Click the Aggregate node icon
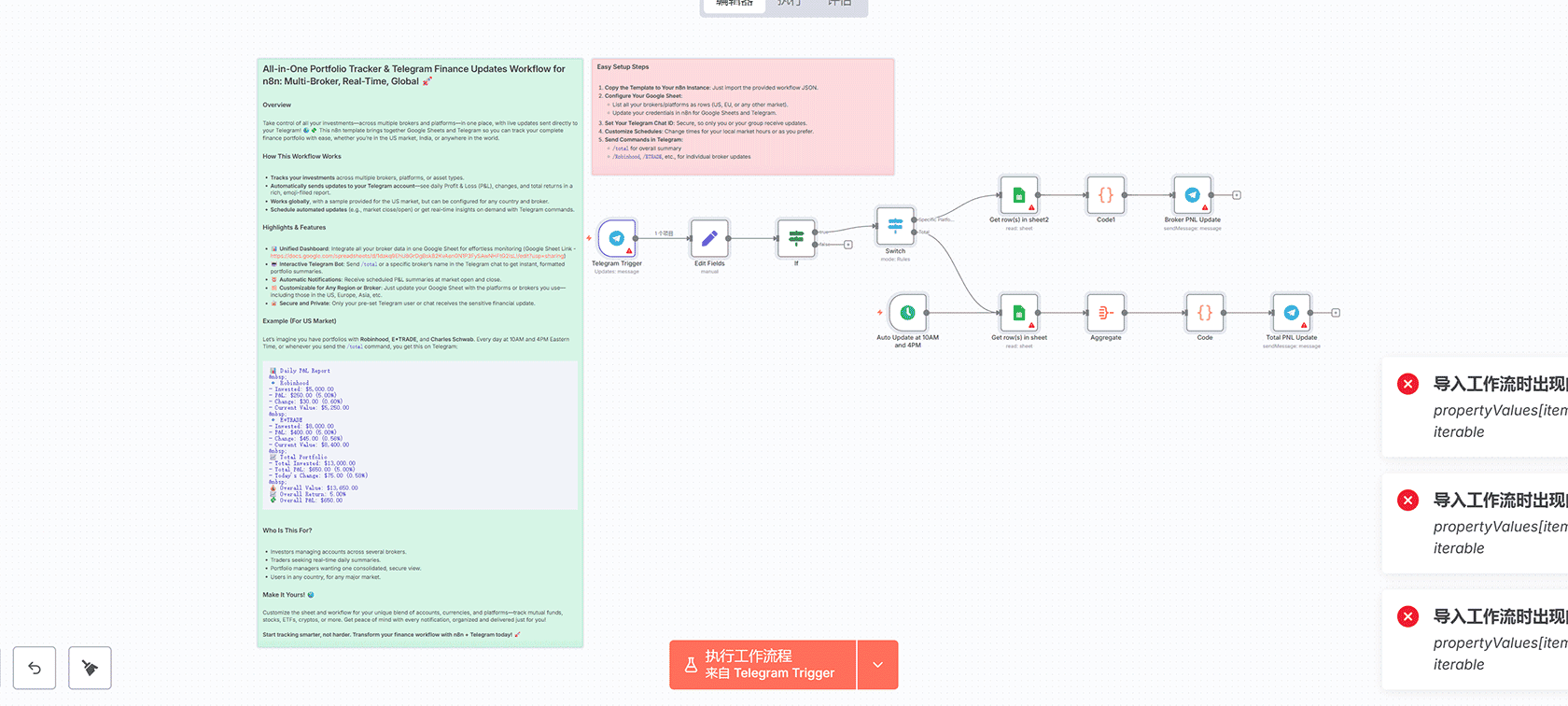 click(x=1105, y=313)
